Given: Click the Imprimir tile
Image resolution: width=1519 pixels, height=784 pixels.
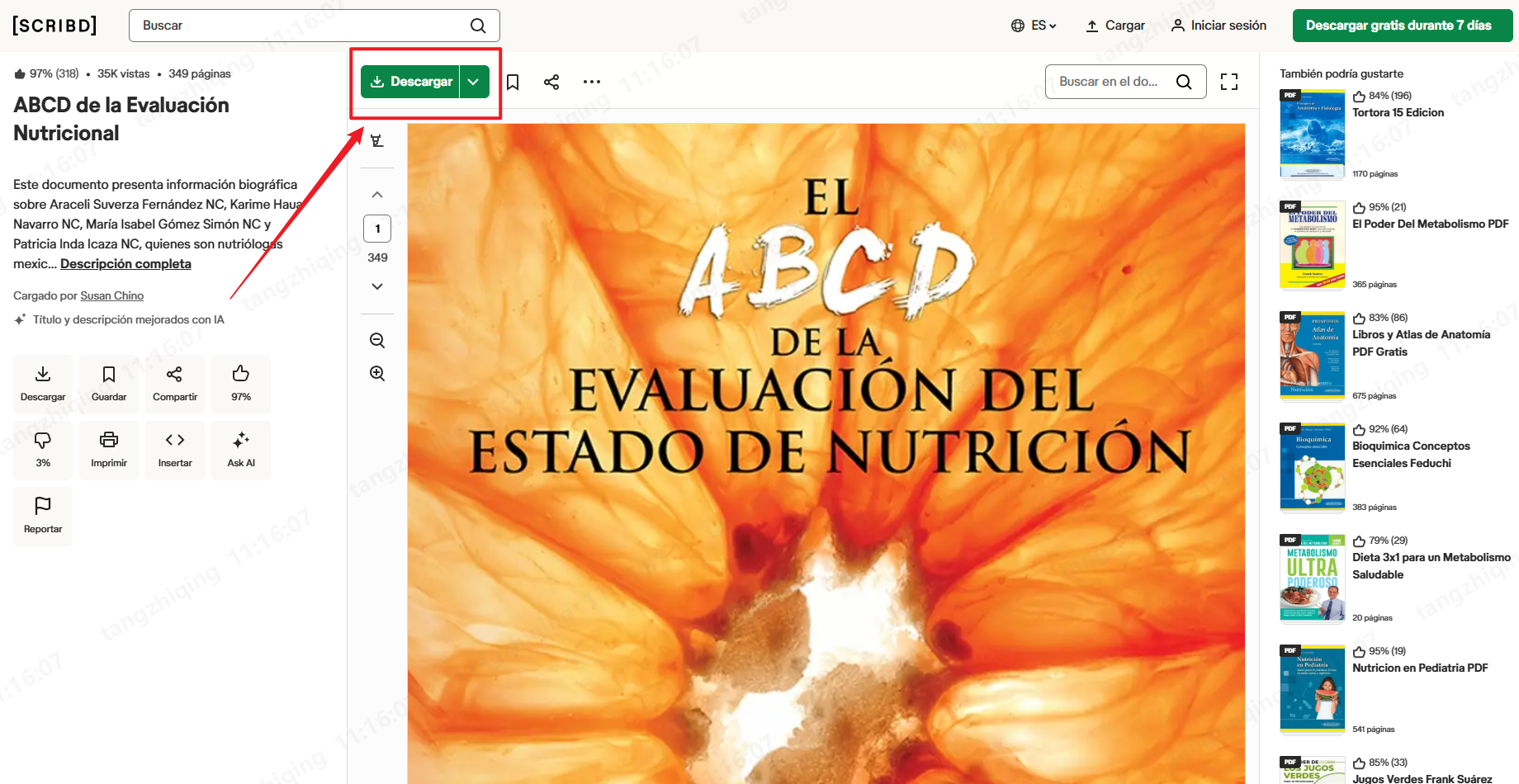Looking at the screenshot, I should pyautogui.click(x=109, y=451).
